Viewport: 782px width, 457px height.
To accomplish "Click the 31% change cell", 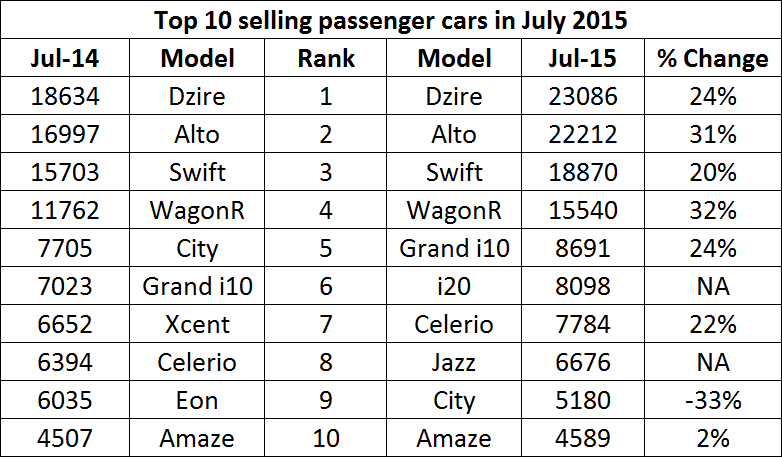I will click(x=713, y=134).
